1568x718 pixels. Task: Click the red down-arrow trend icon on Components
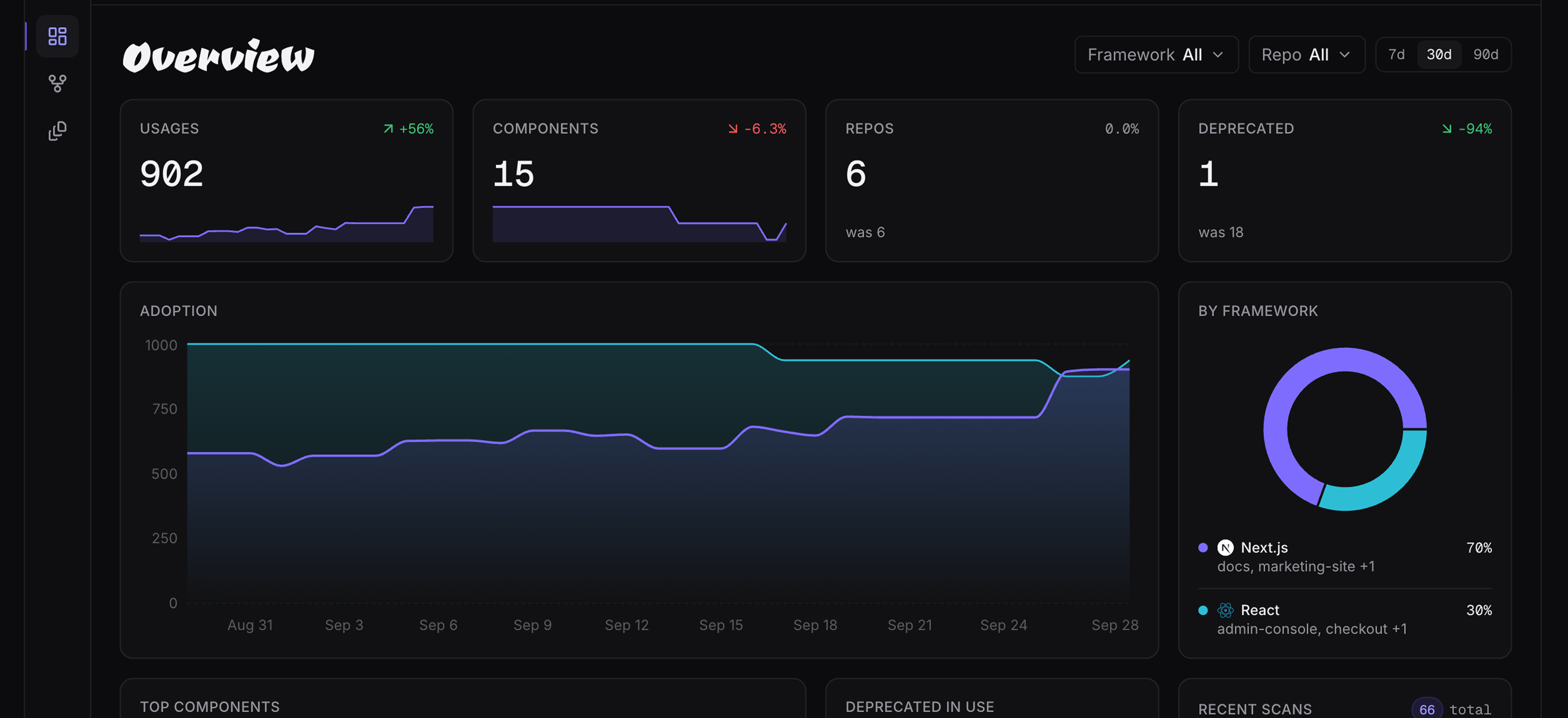click(733, 128)
